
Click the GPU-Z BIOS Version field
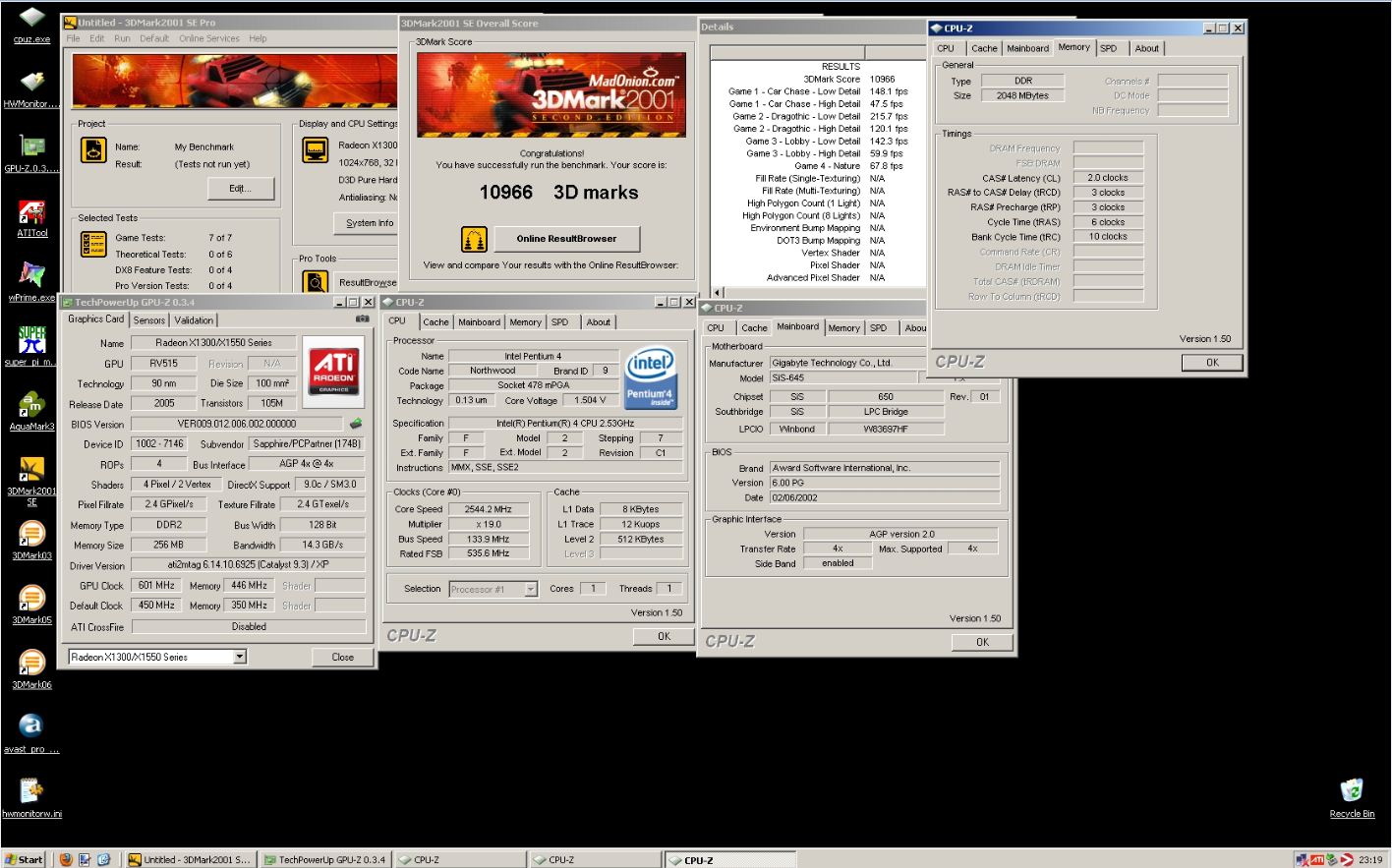[236, 424]
